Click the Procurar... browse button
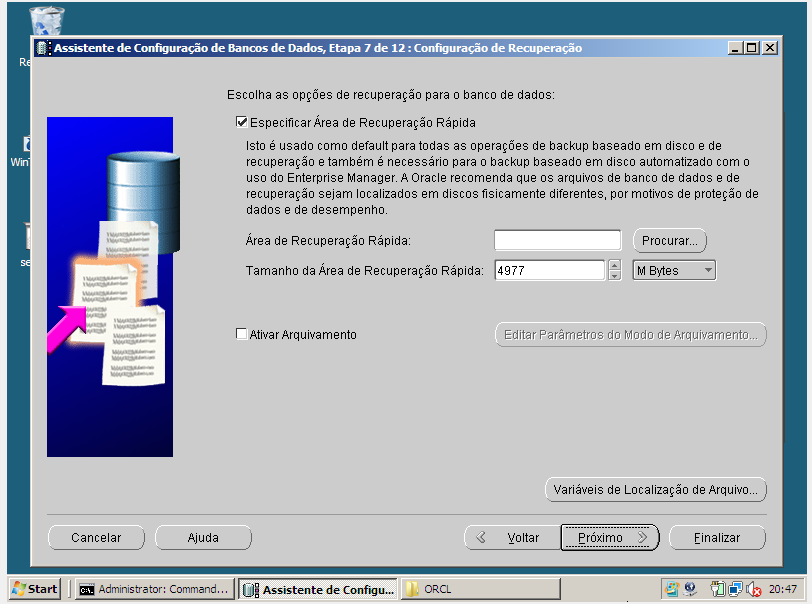Image resolution: width=812 pixels, height=604 pixels. click(x=670, y=241)
